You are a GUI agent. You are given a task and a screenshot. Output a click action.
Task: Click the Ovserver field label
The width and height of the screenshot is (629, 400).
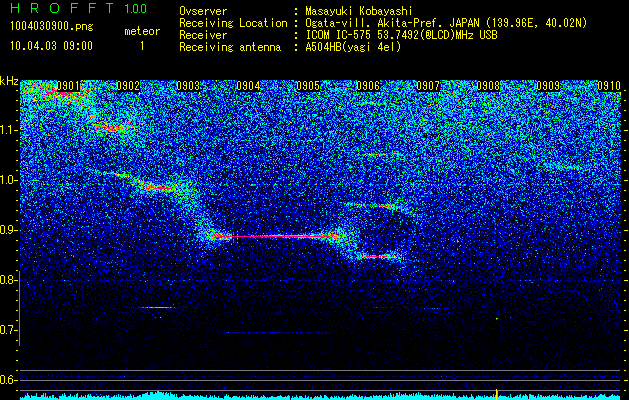pos(203,11)
